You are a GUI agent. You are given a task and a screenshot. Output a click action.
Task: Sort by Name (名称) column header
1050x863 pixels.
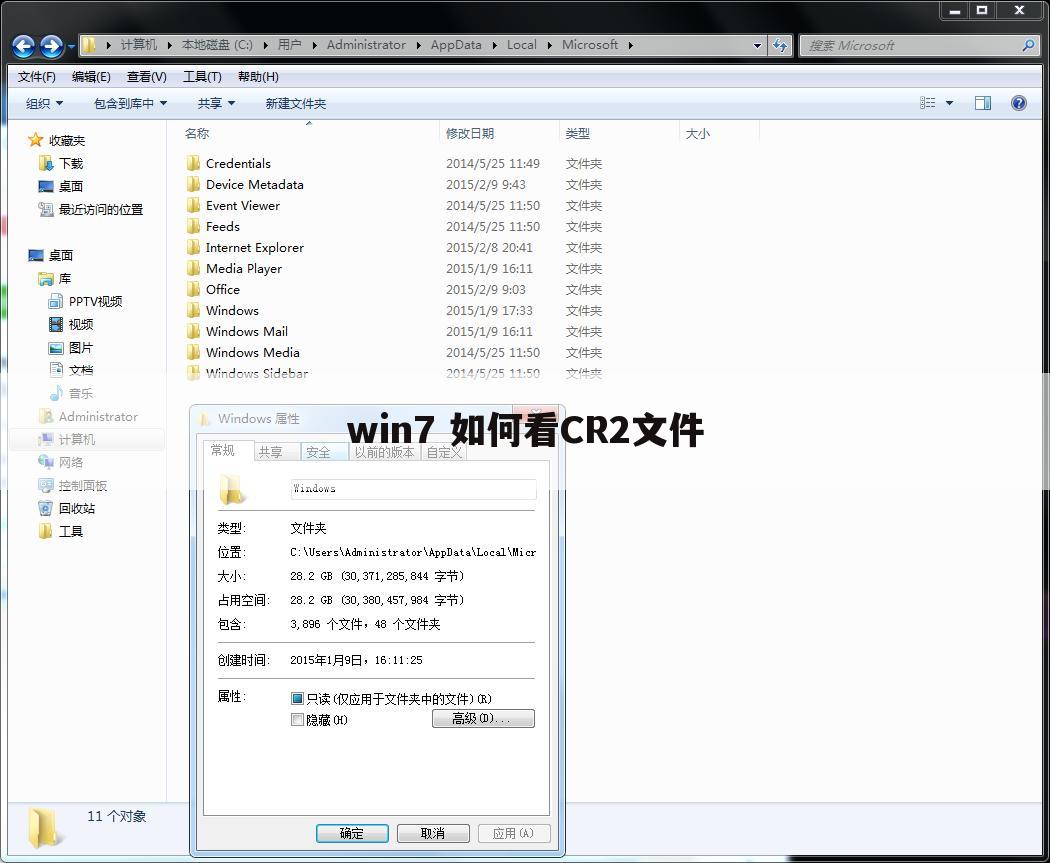(197, 133)
